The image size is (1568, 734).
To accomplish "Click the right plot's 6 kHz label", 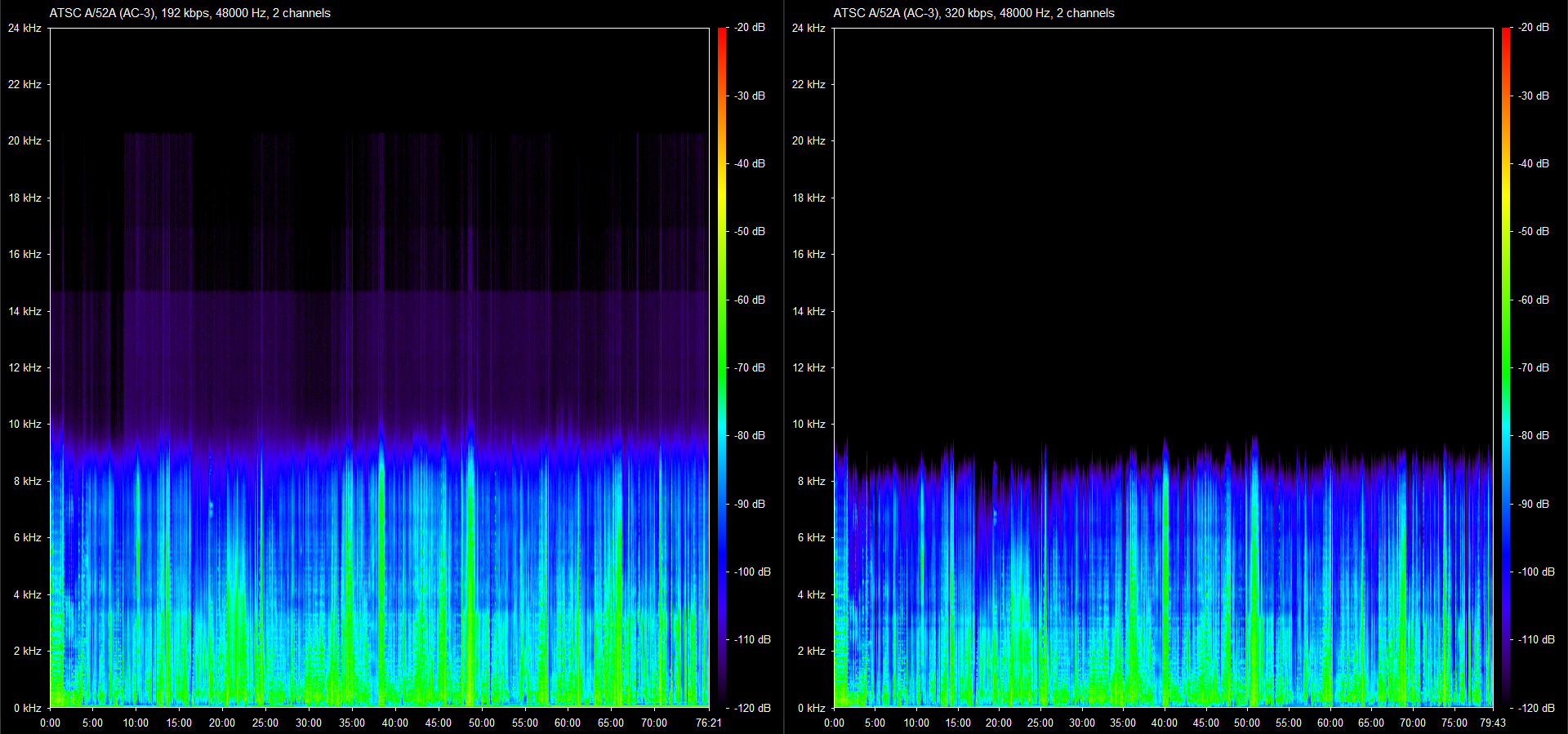I will 811,537.
